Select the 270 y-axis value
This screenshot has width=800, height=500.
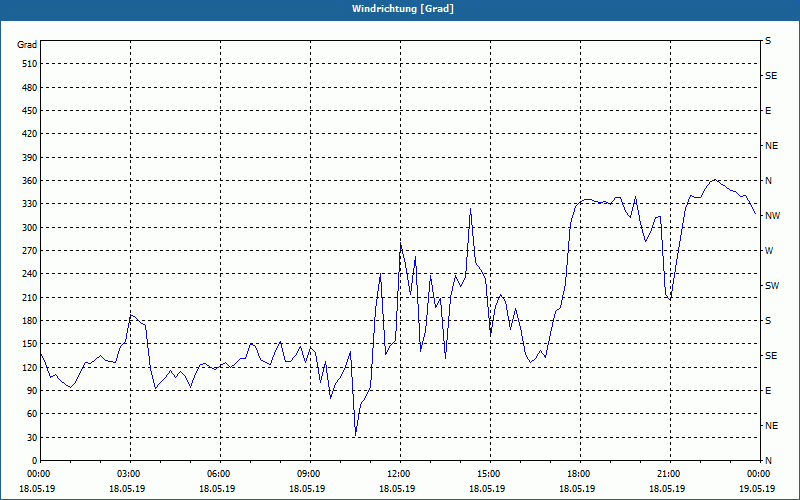30,251
